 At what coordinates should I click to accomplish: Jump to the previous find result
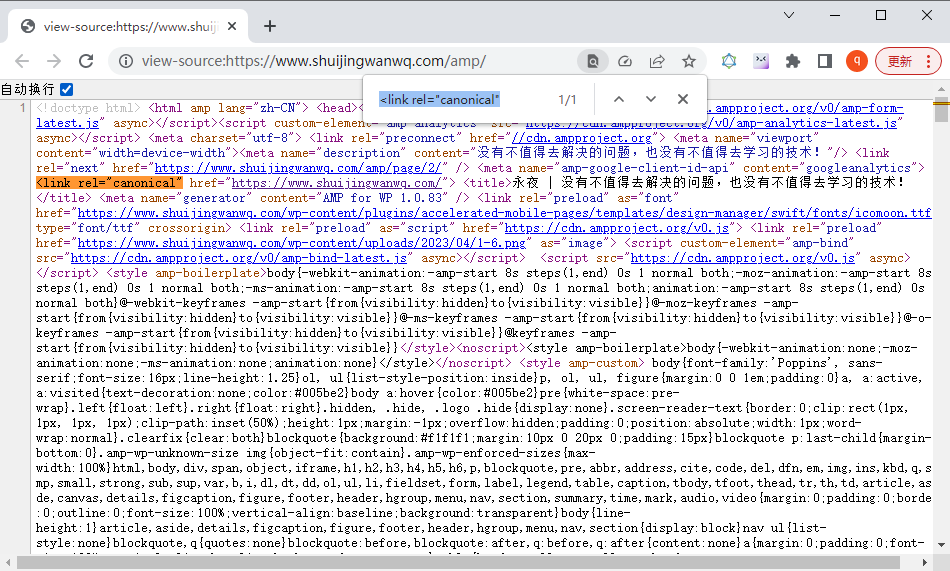(x=619, y=99)
